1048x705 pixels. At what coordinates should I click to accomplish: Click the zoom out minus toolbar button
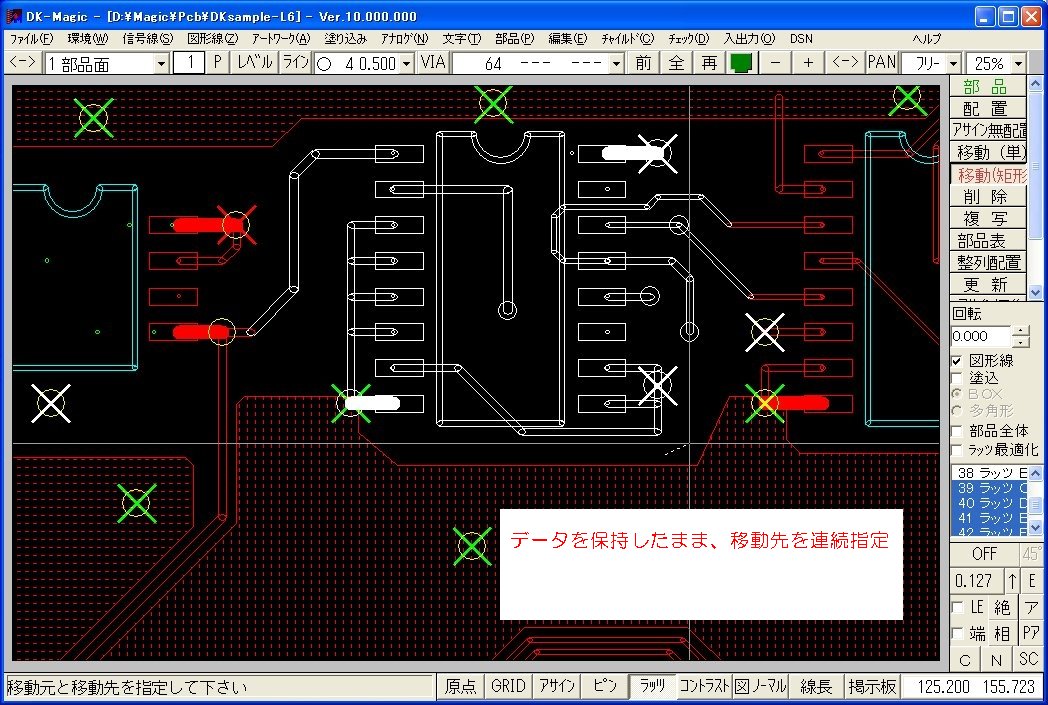(775, 63)
